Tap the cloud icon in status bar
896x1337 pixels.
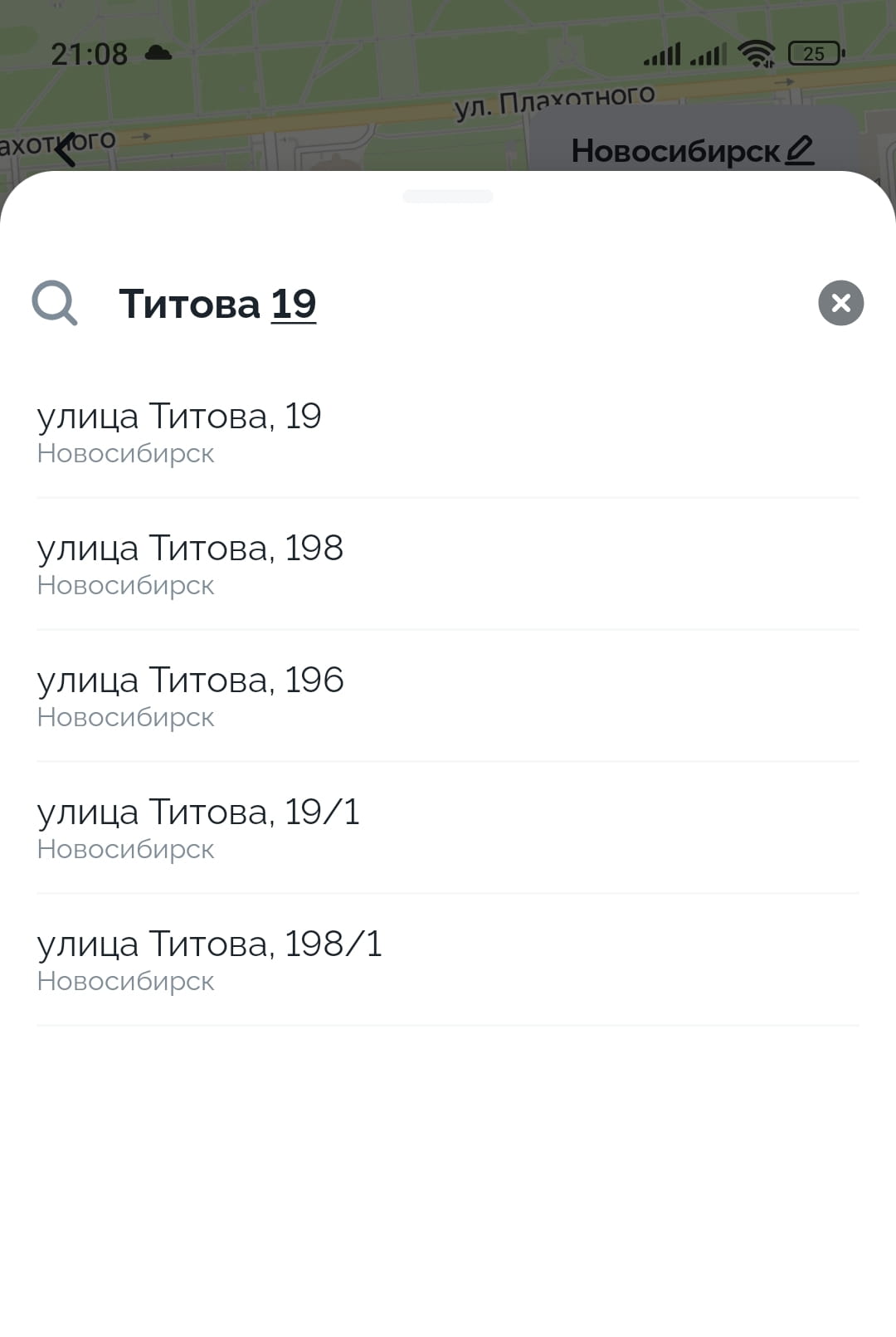[158, 54]
